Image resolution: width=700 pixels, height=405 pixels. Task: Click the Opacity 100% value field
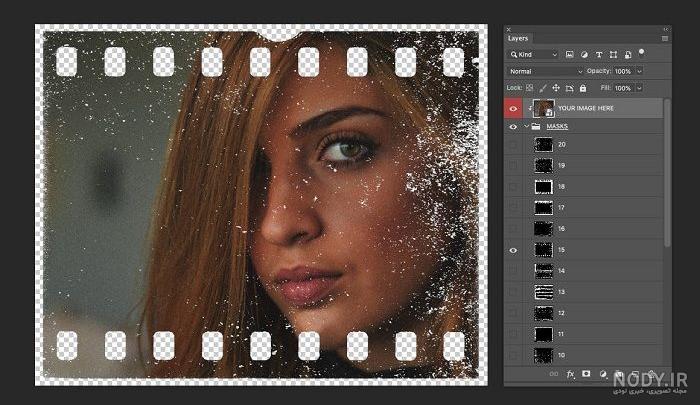tap(623, 71)
